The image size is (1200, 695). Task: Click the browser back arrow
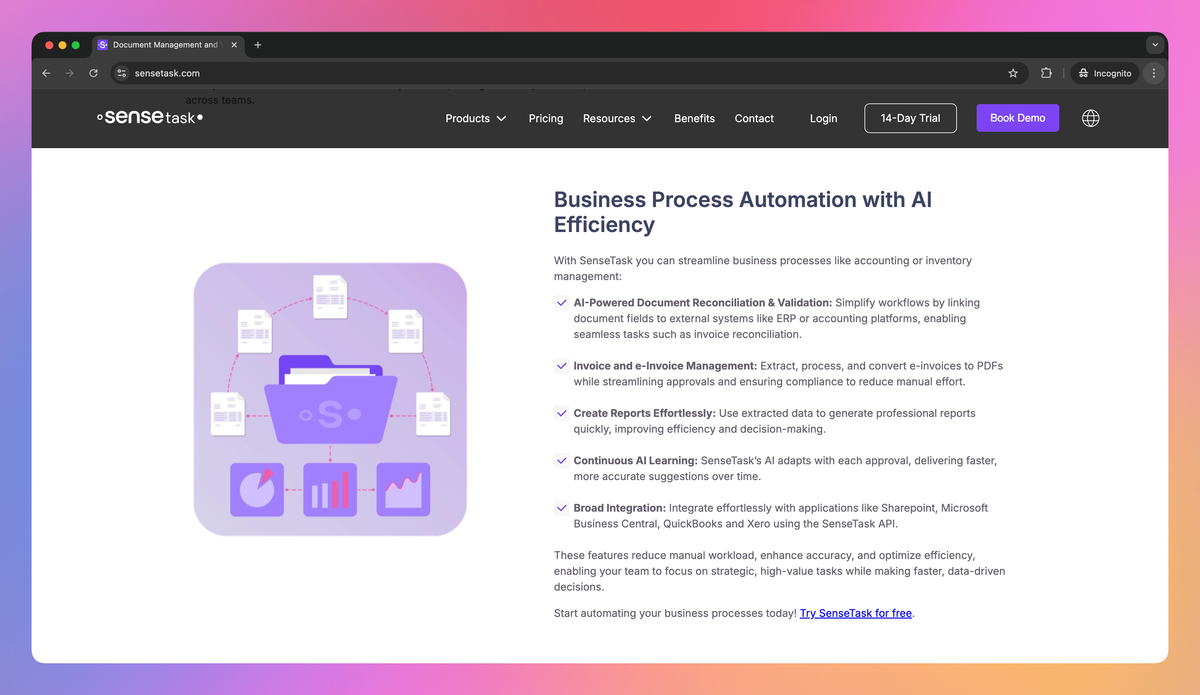(46, 73)
